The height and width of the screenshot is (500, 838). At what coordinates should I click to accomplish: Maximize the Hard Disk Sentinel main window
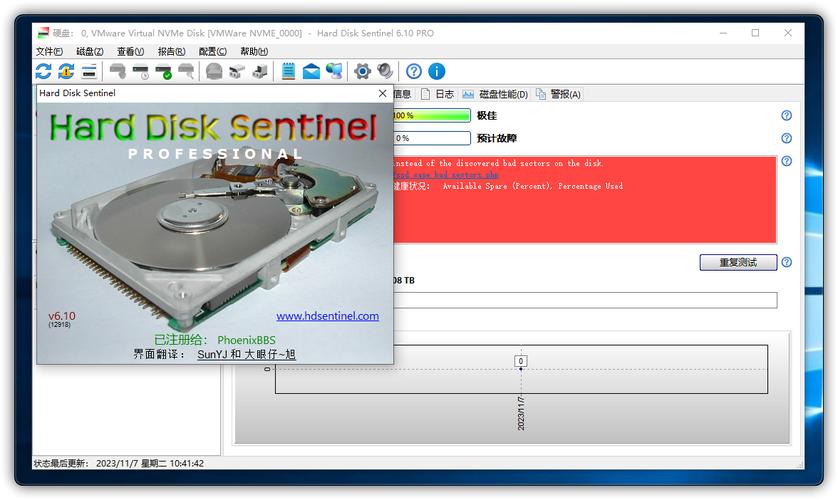[x=755, y=33]
